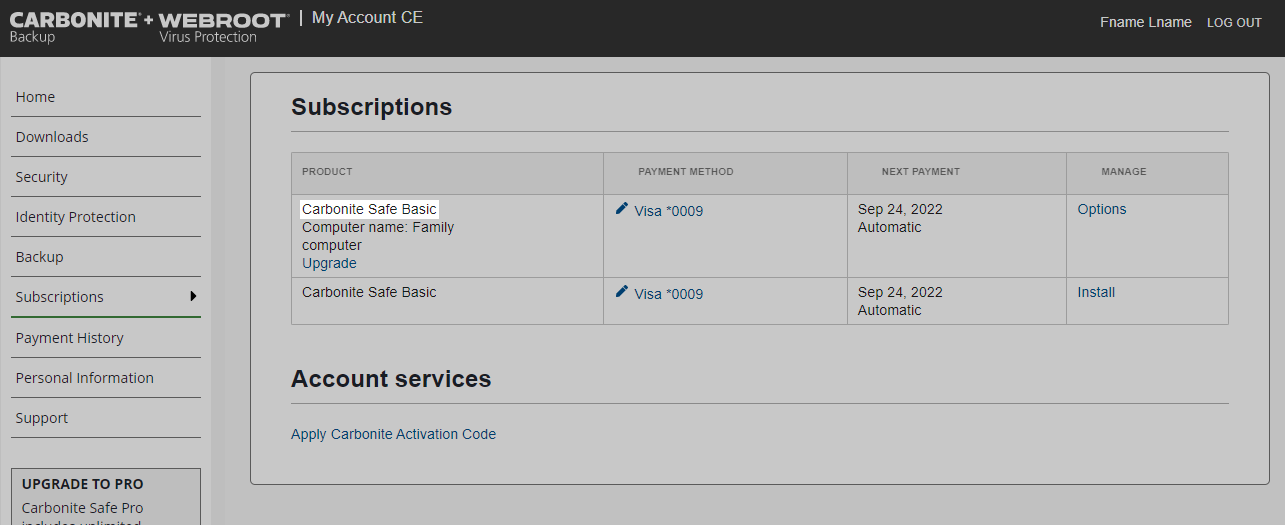Click PRODUCT column header
The height and width of the screenshot is (525, 1285).
[327, 172]
